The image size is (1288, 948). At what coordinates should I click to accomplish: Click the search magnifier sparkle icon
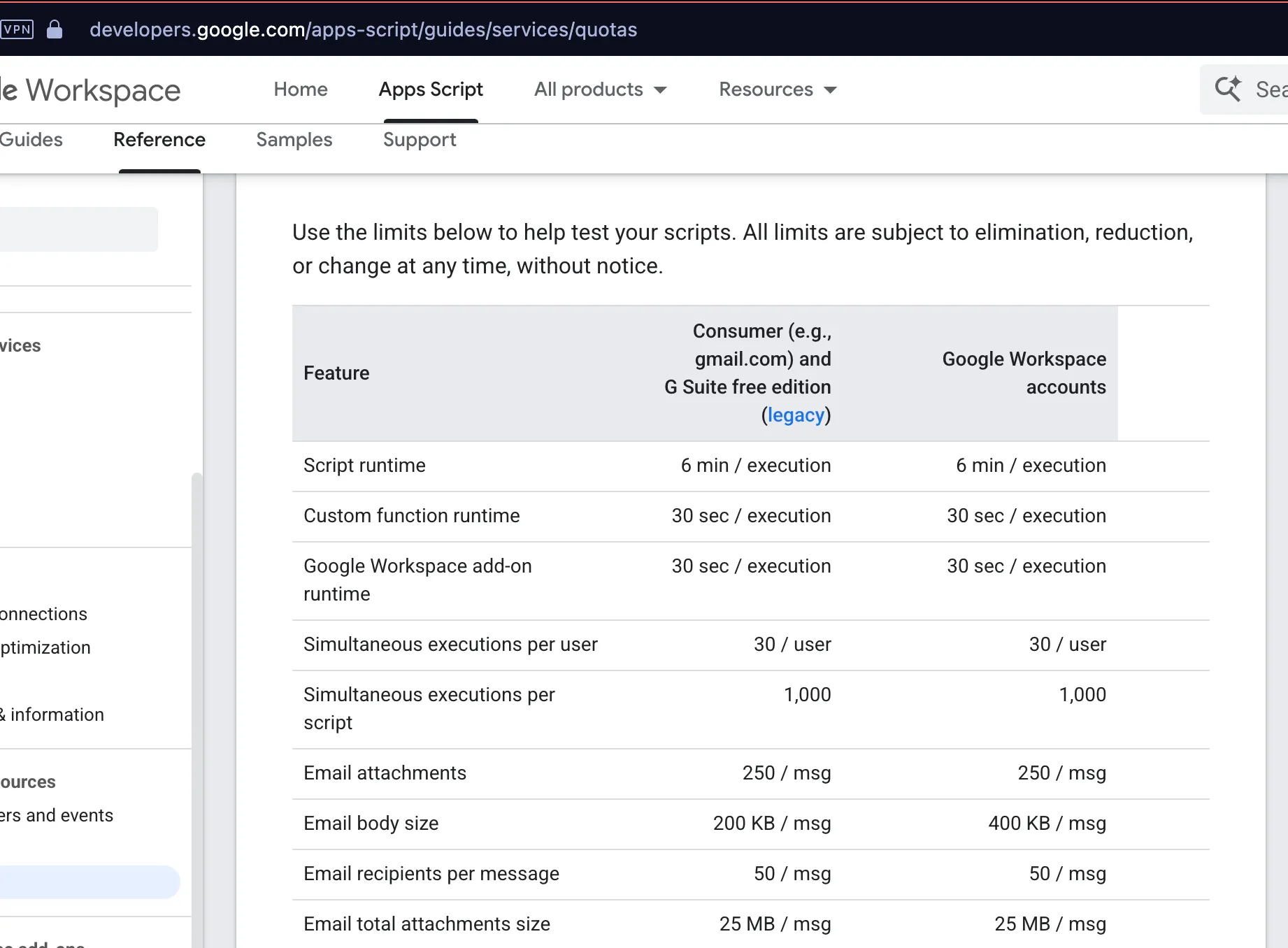pos(1228,89)
